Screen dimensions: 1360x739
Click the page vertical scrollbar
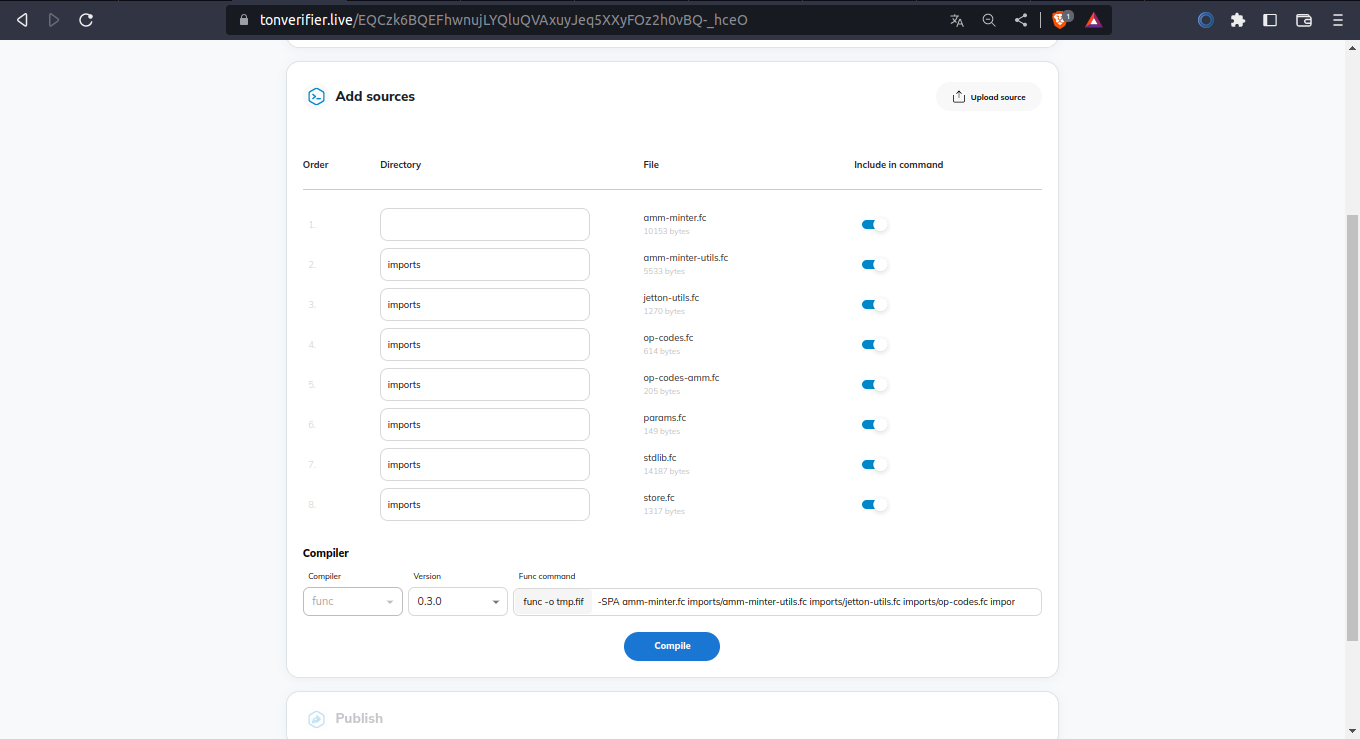(1353, 427)
